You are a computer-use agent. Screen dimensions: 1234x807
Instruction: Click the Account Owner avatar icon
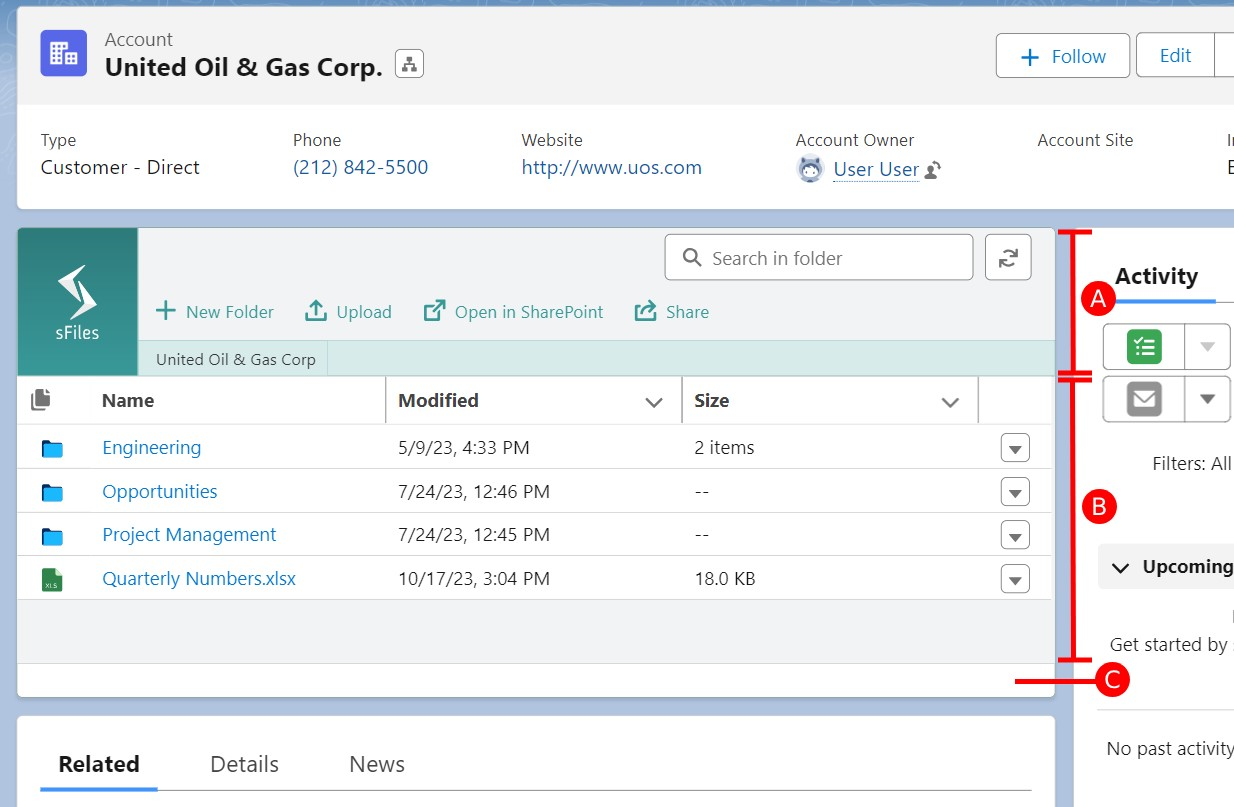click(810, 169)
